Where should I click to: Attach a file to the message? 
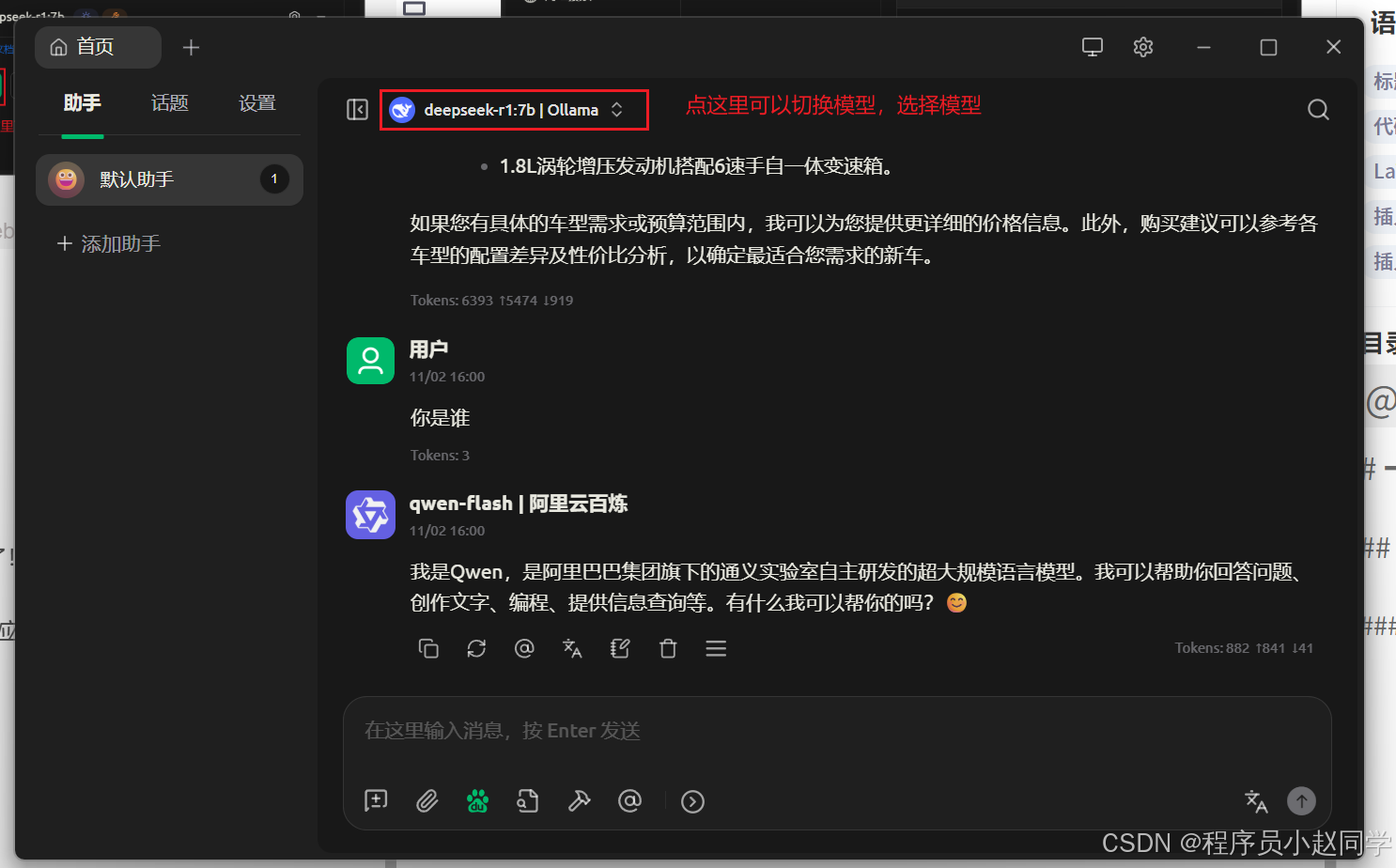pyautogui.click(x=427, y=800)
